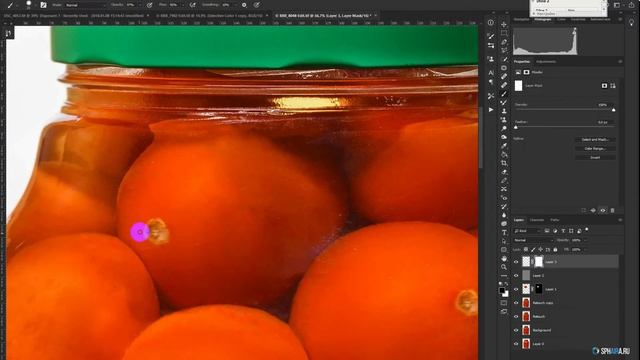640x360 pixels.
Task: Switch to the Channels tab
Action: pos(537,220)
